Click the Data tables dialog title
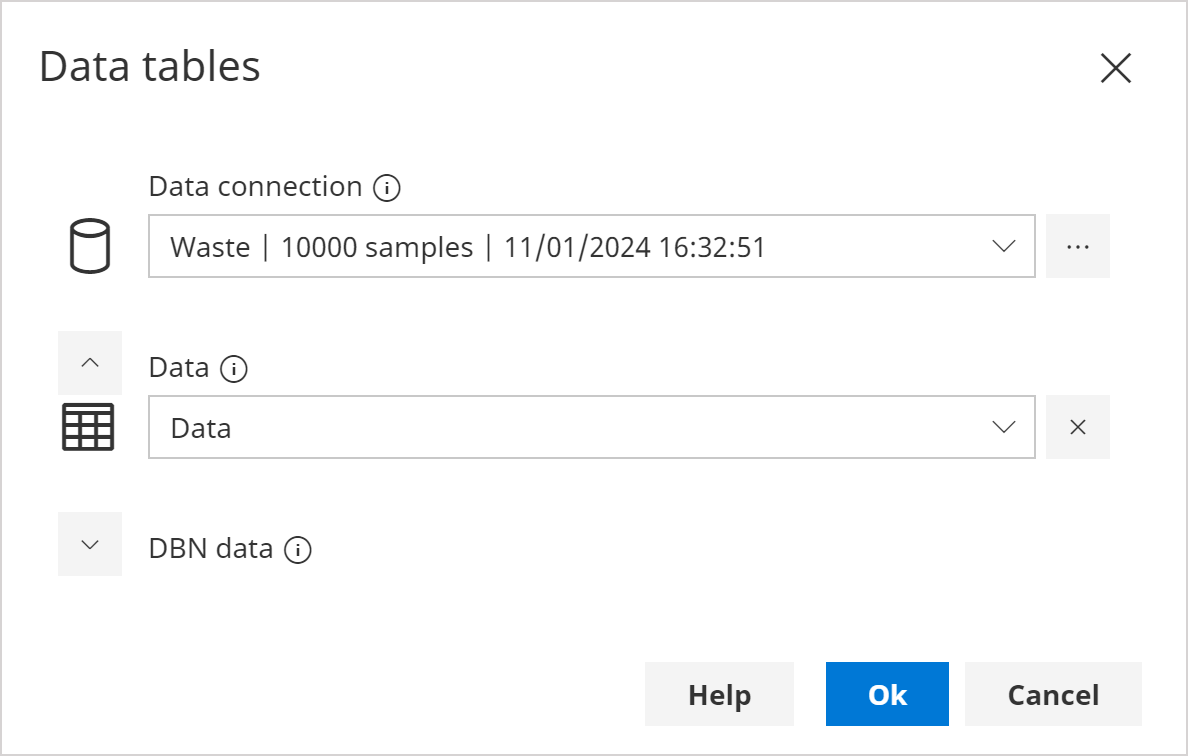Screen dimensions: 1188x756 148,66
